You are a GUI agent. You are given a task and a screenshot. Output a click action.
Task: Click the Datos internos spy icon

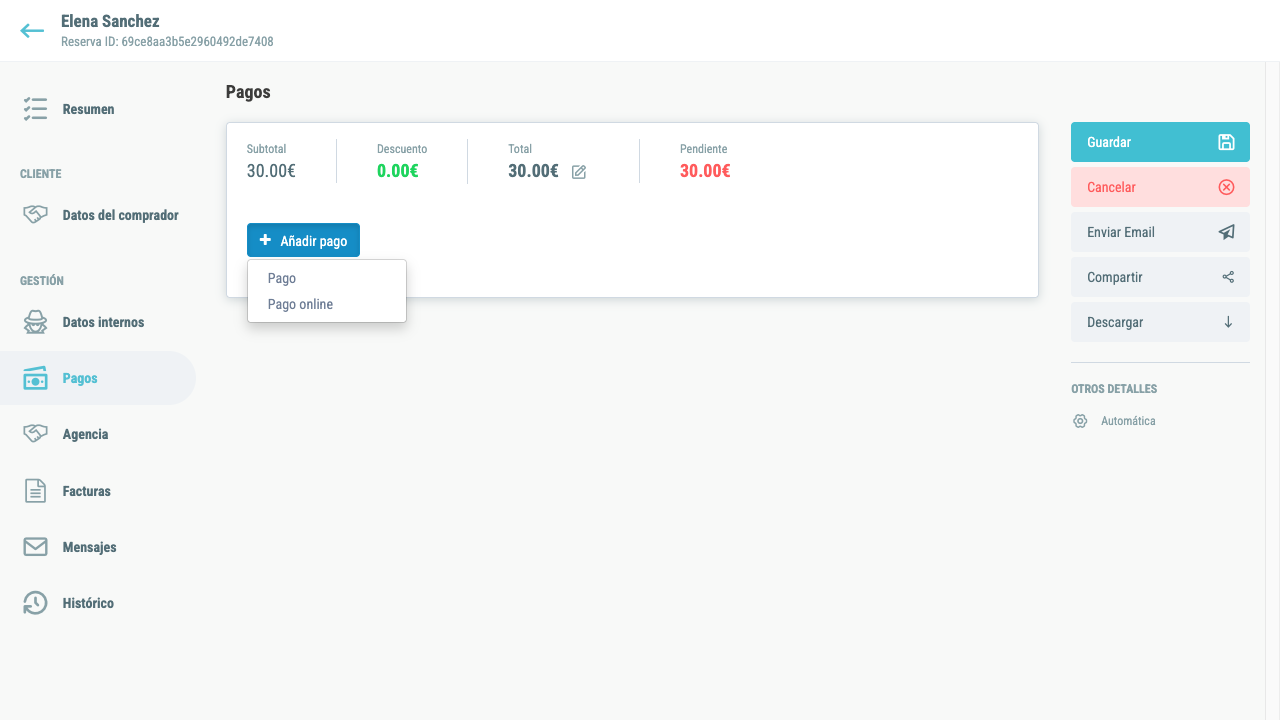tap(35, 322)
